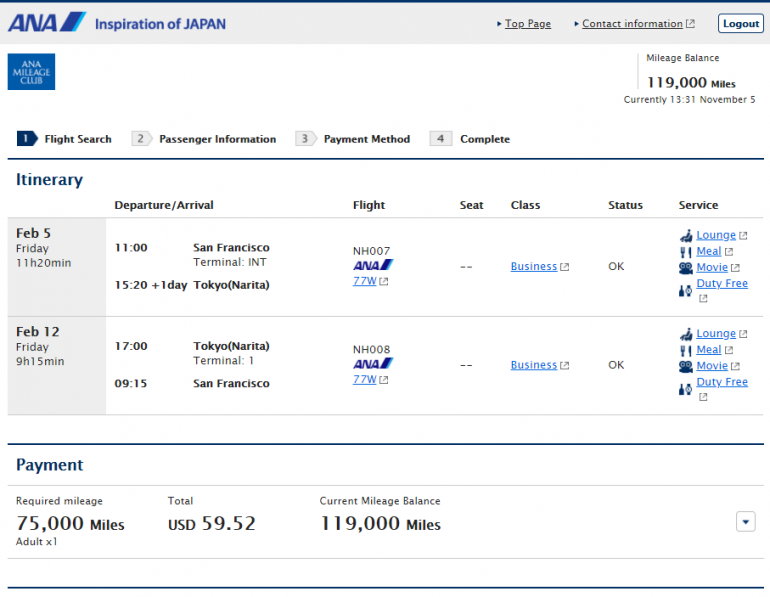Click Meal icon for flight NH007
The image size is (770, 597).
(686, 252)
